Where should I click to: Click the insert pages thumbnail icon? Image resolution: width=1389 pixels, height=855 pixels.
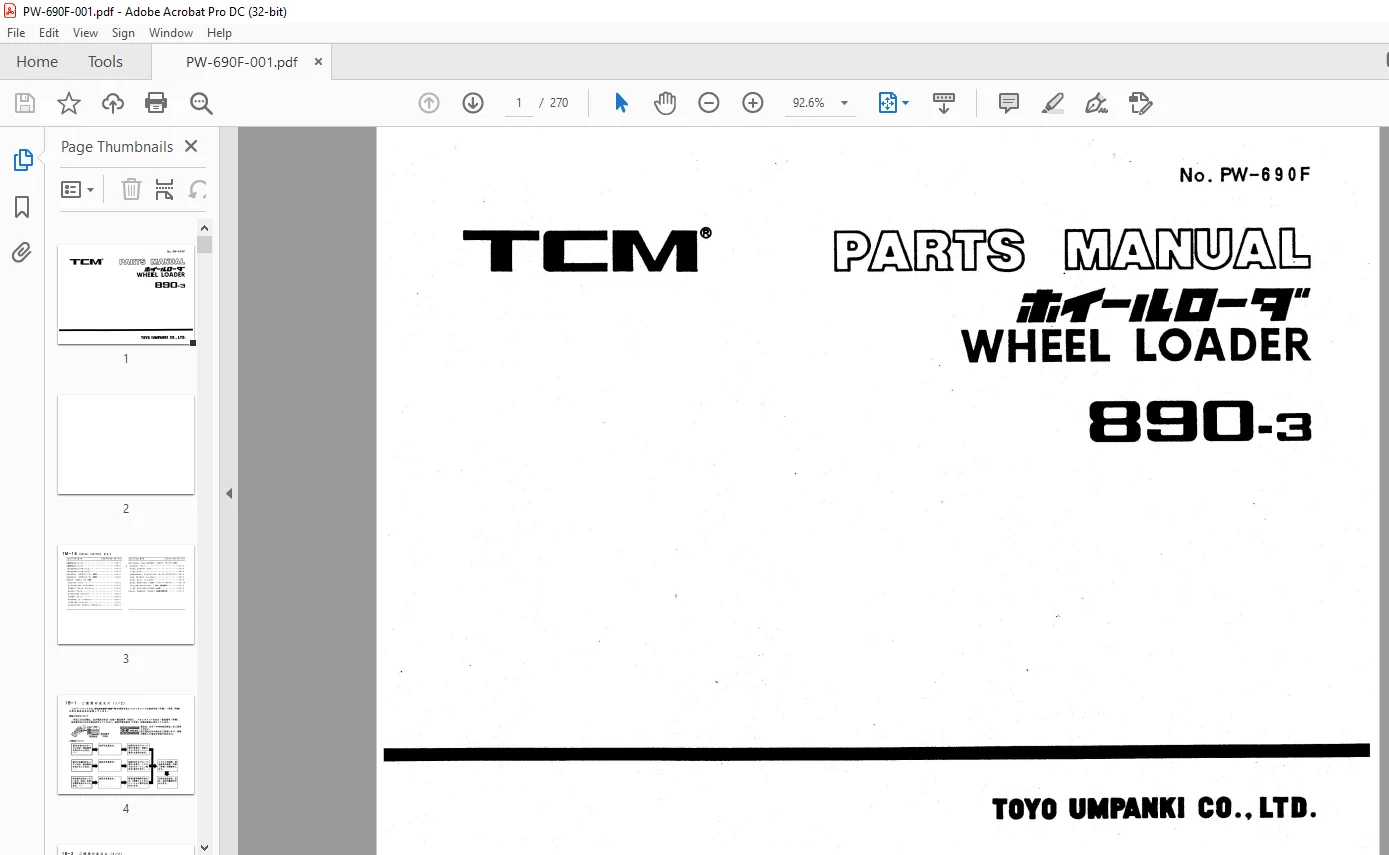pos(165,189)
